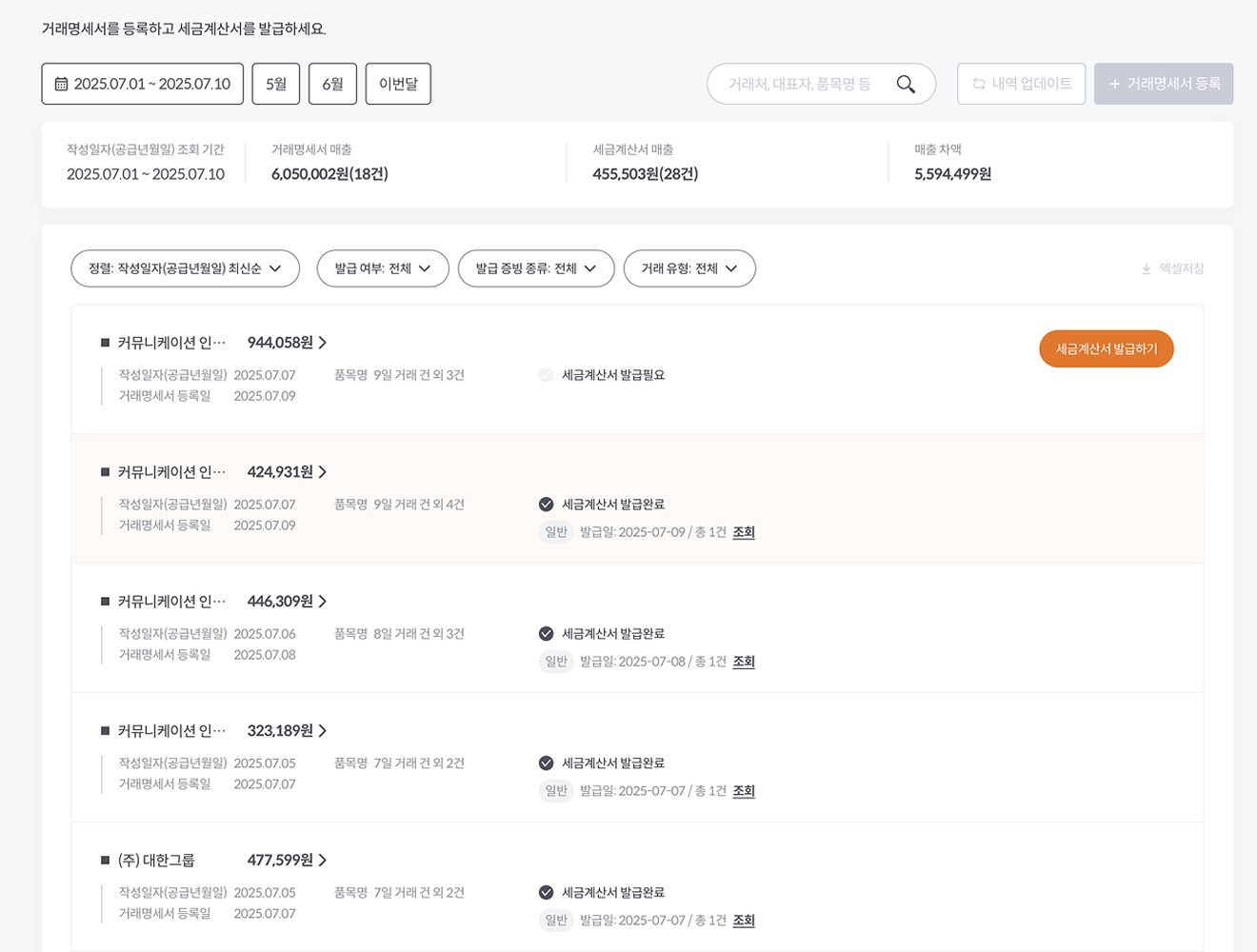Click 세금계산서 발급하기 orange button
1257x952 pixels.
coord(1107,349)
